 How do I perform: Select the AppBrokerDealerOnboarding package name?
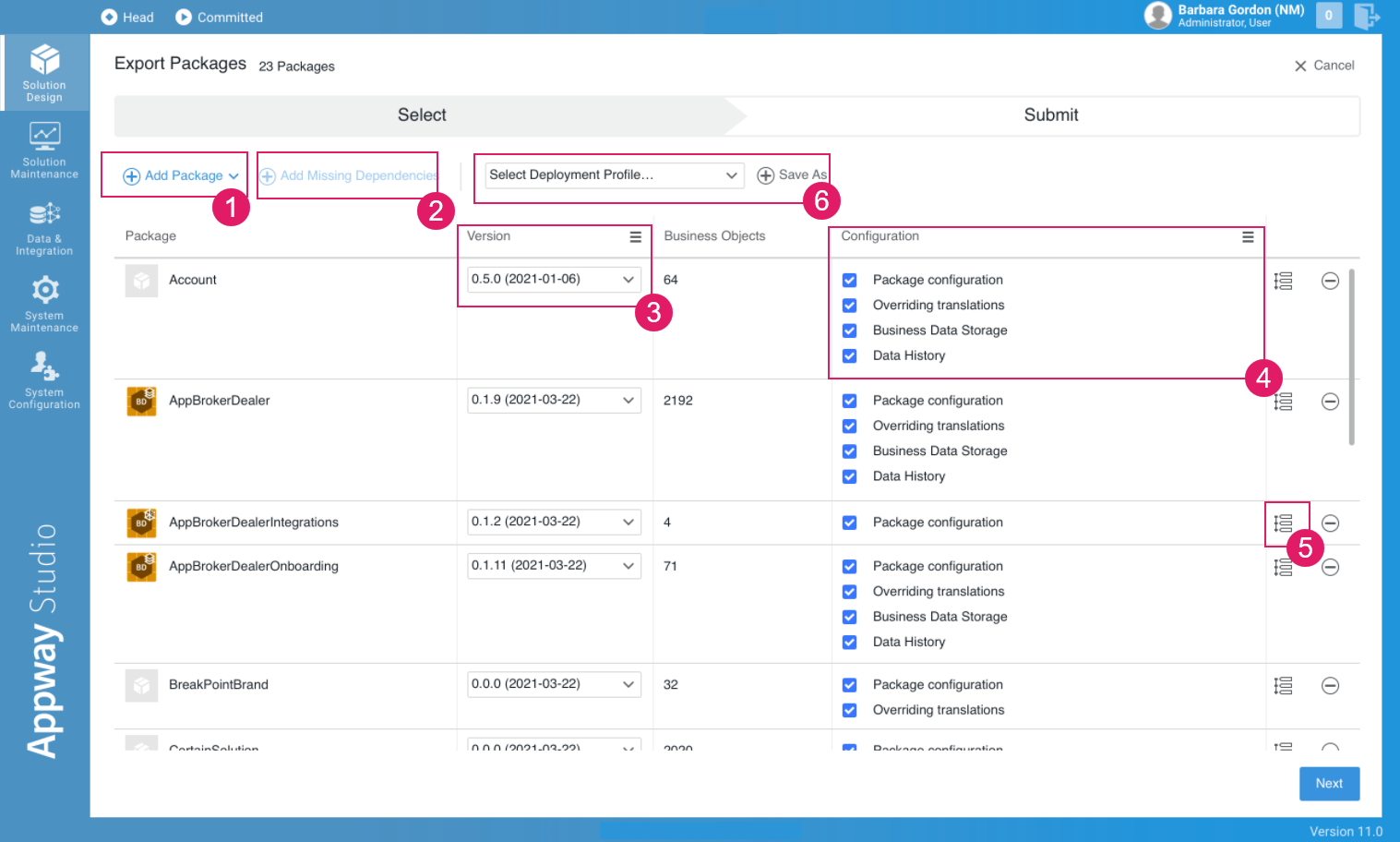254,567
